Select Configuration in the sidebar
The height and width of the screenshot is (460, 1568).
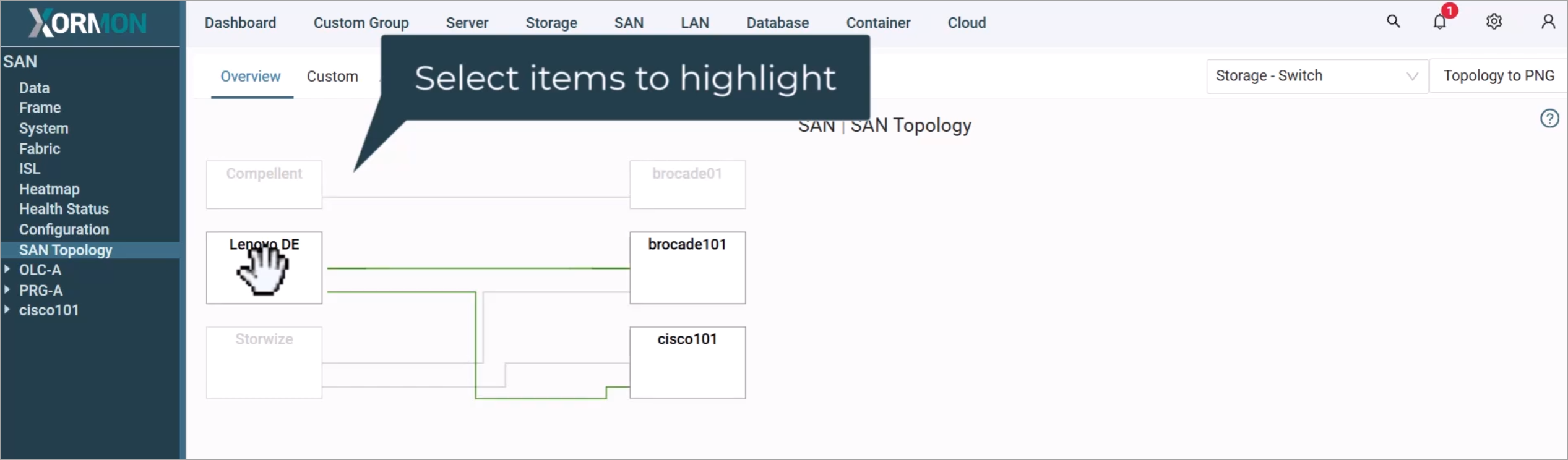[x=64, y=229]
